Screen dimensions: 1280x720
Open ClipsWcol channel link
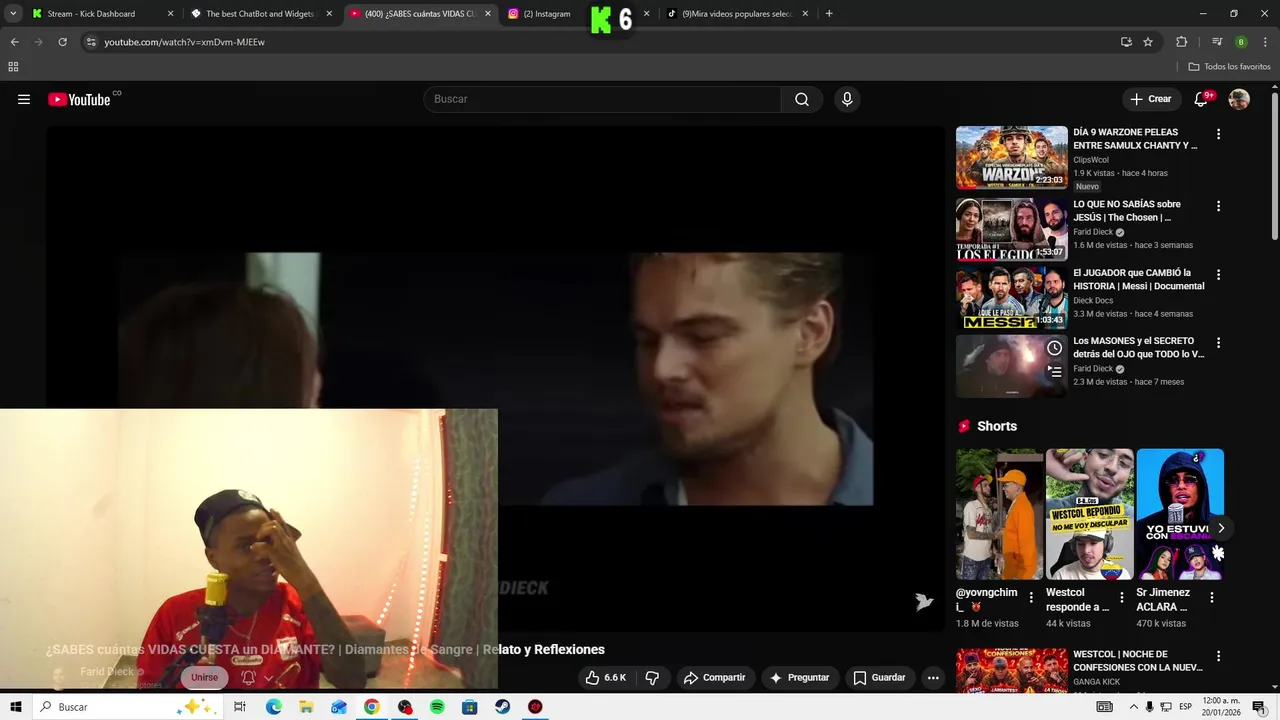(1090, 160)
